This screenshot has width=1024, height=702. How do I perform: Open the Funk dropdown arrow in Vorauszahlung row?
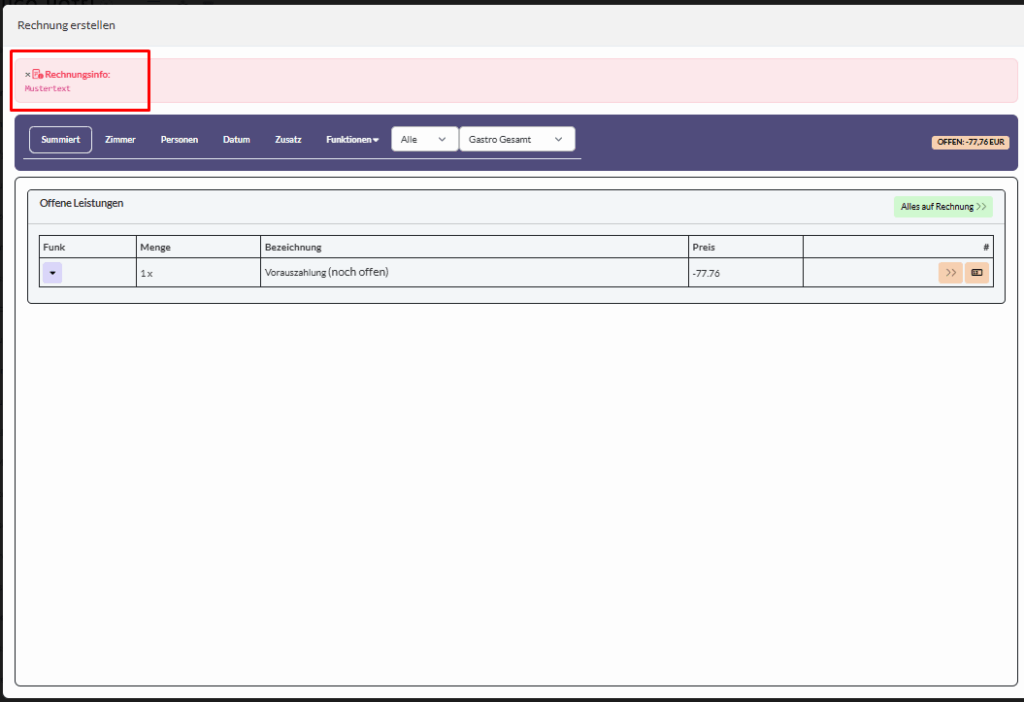point(52,273)
